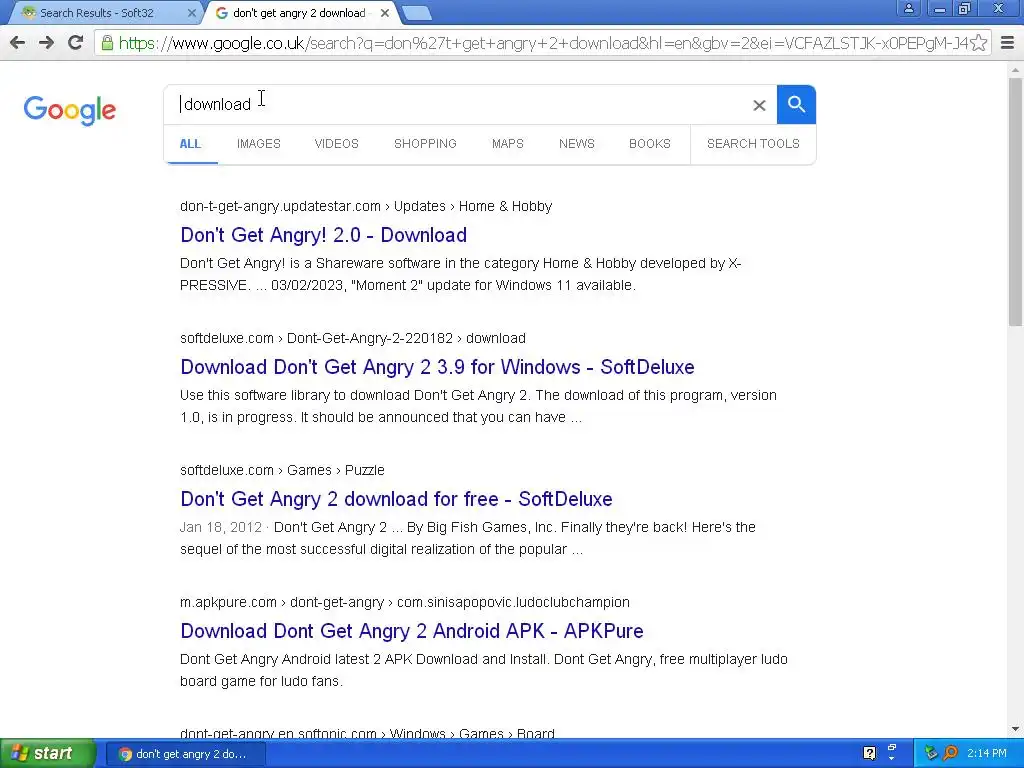
Task: Open Download Don't Get Angry 2 3.9 SoftDeluxe link
Action: coord(437,367)
